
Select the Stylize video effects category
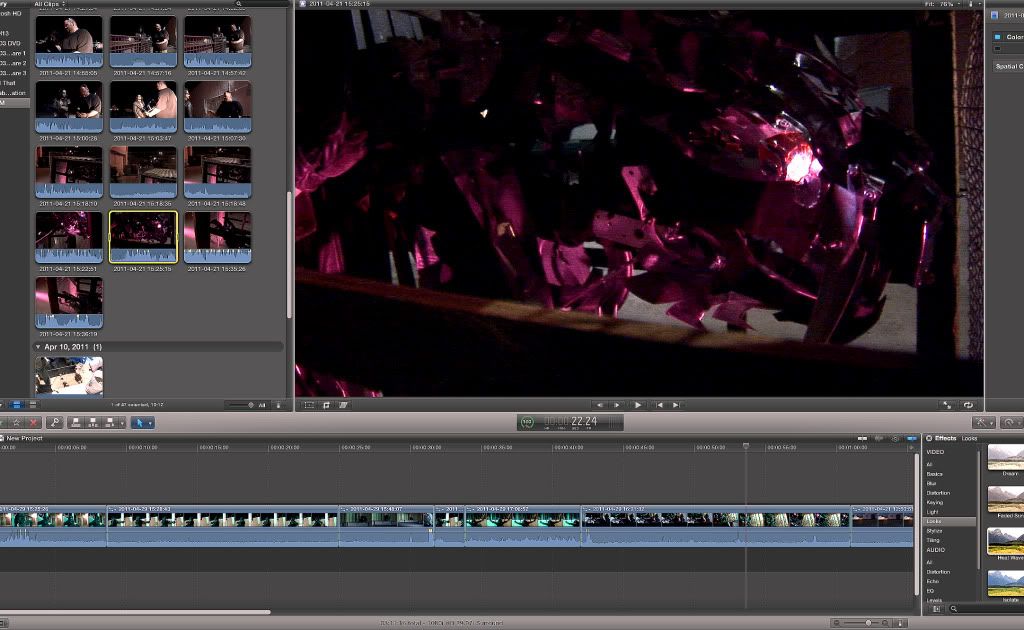click(935, 531)
